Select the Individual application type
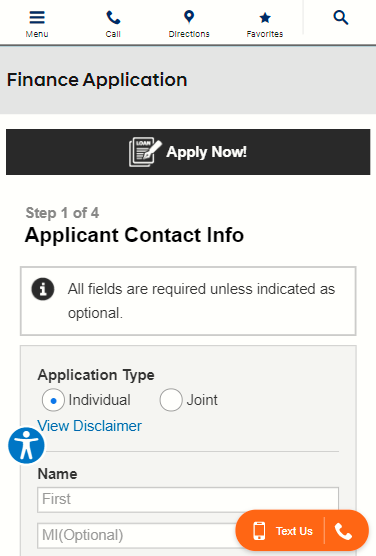The width and height of the screenshot is (376, 556). [x=53, y=400]
